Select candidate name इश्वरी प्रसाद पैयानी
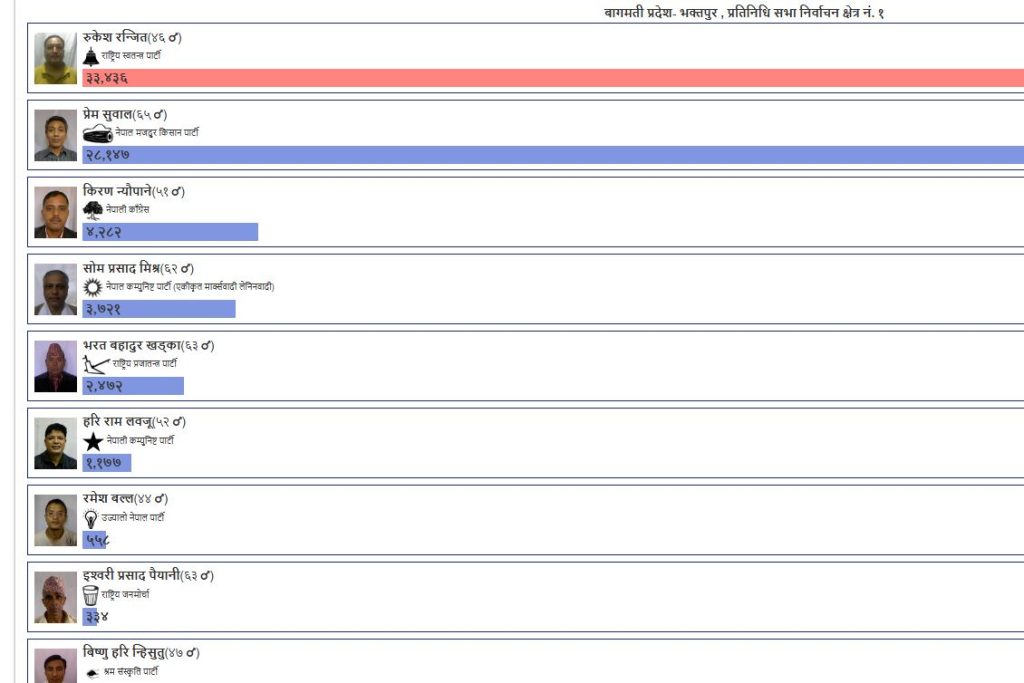This screenshot has height=683, width=1024. 130,576
